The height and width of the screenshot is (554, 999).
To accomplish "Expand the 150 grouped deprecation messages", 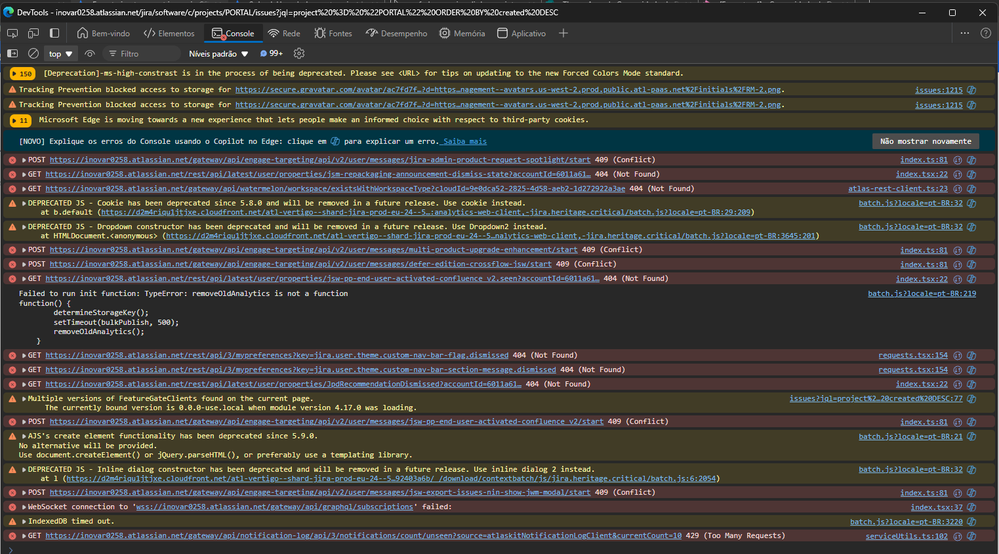I will click(22, 74).
